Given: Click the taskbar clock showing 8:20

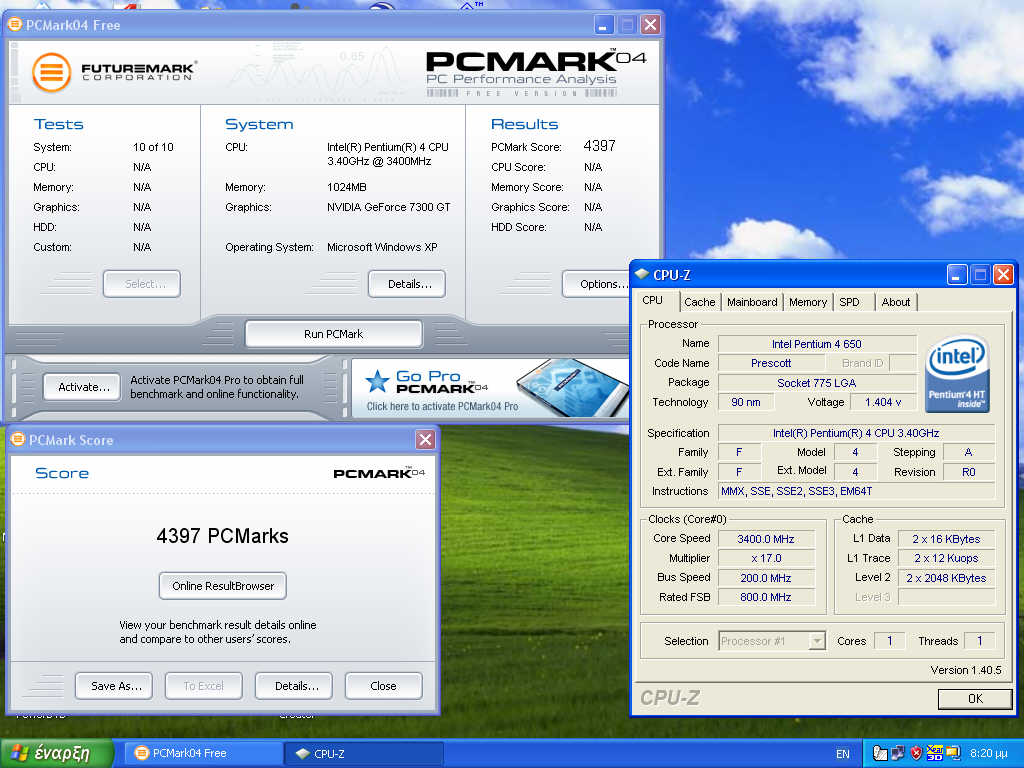Looking at the screenshot, I should (989, 754).
